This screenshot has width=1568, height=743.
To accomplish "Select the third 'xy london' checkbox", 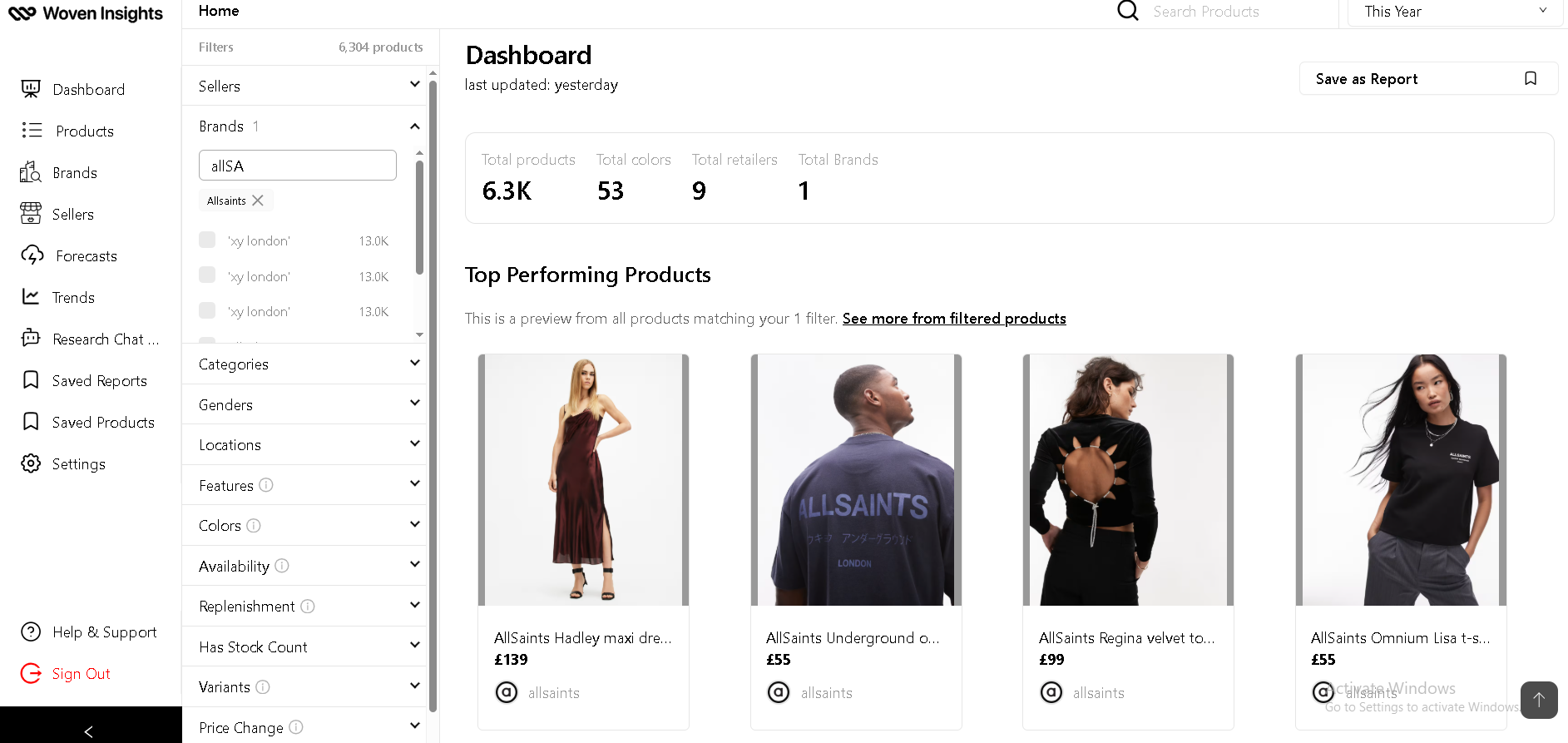I will [x=207, y=311].
